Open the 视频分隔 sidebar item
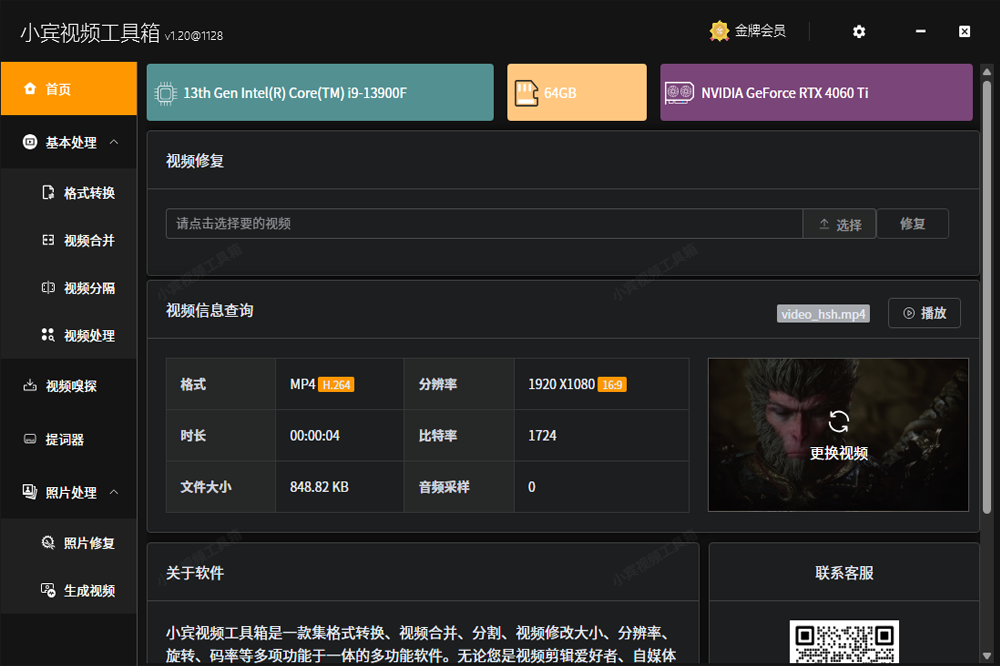Image resolution: width=1000 pixels, height=666 pixels. click(79, 288)
